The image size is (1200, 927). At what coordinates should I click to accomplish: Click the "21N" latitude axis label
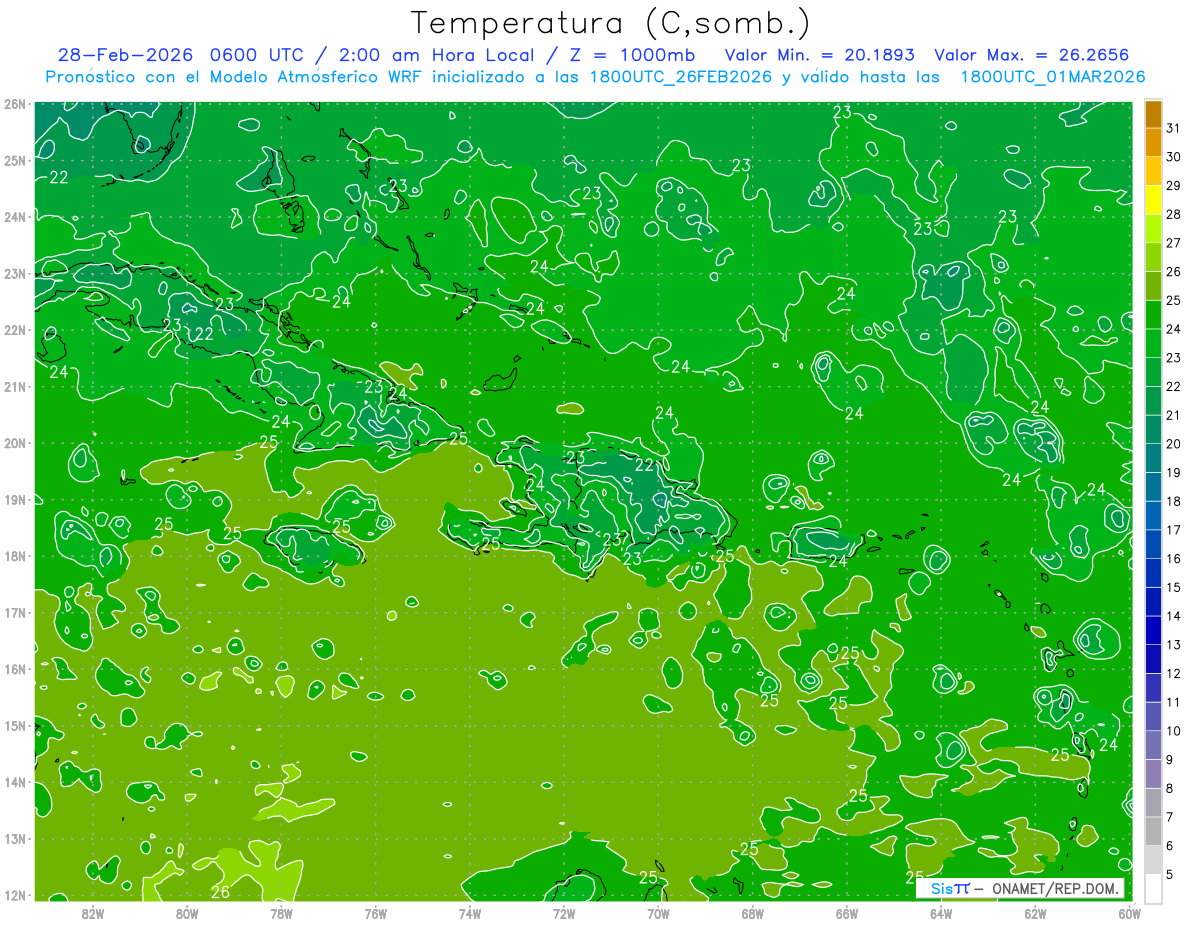coord(15,386)
